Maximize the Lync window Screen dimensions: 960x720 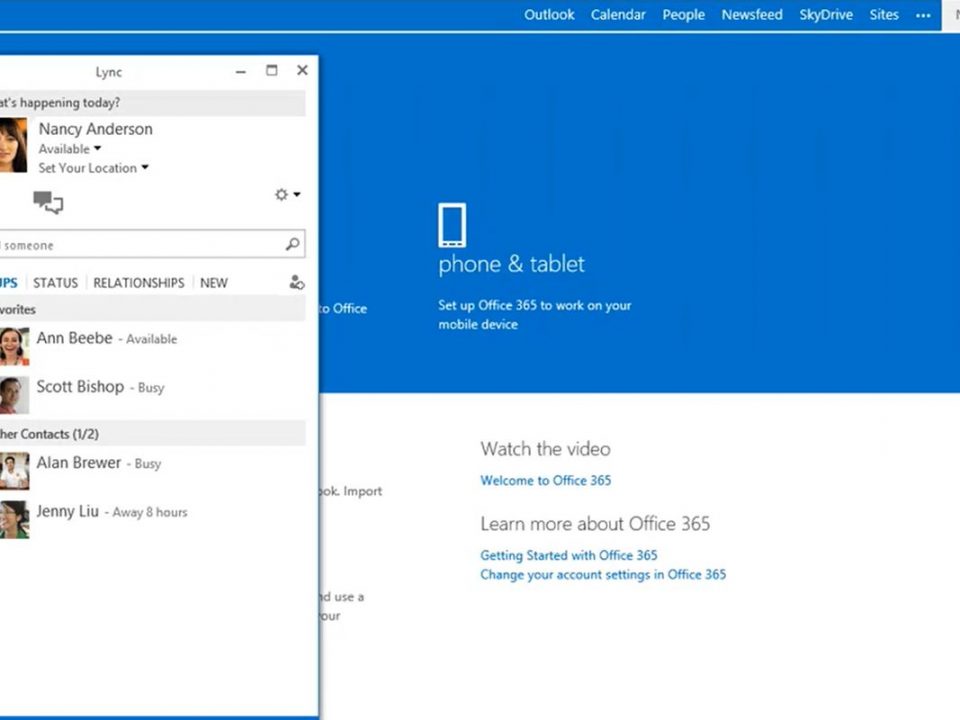[x=271, y=70]
